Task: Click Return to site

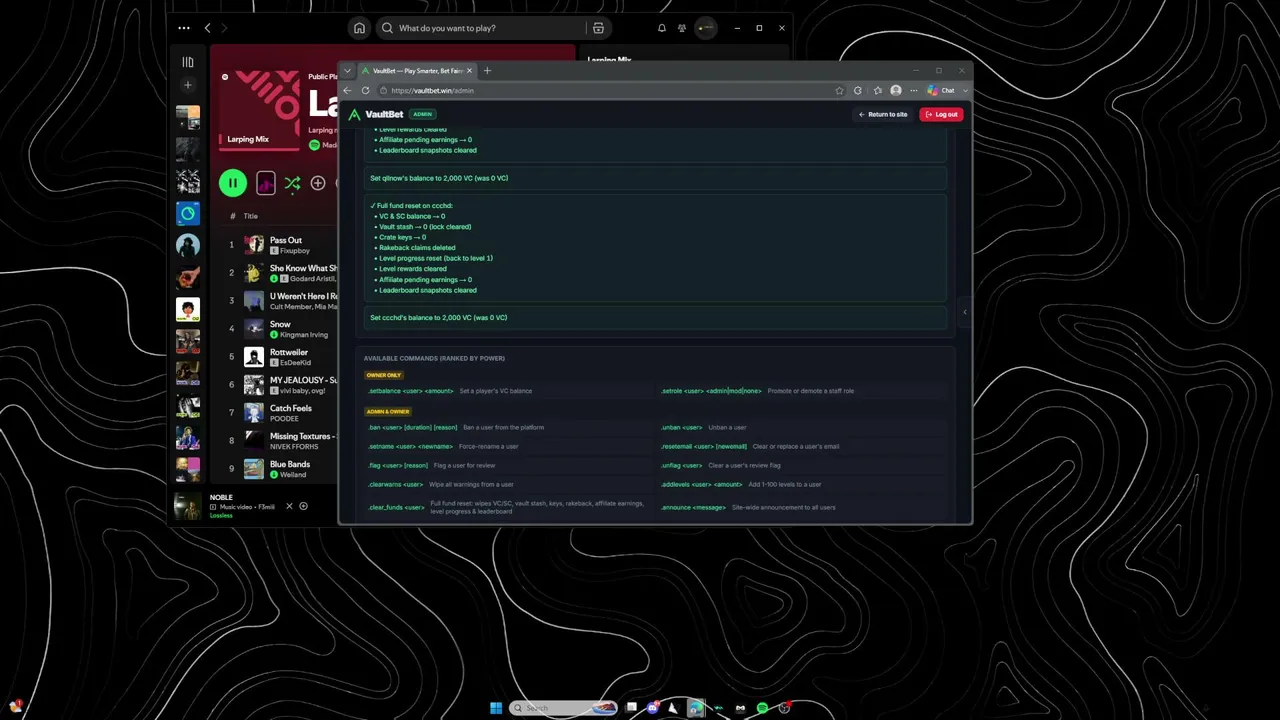Action: click(883, 114)
